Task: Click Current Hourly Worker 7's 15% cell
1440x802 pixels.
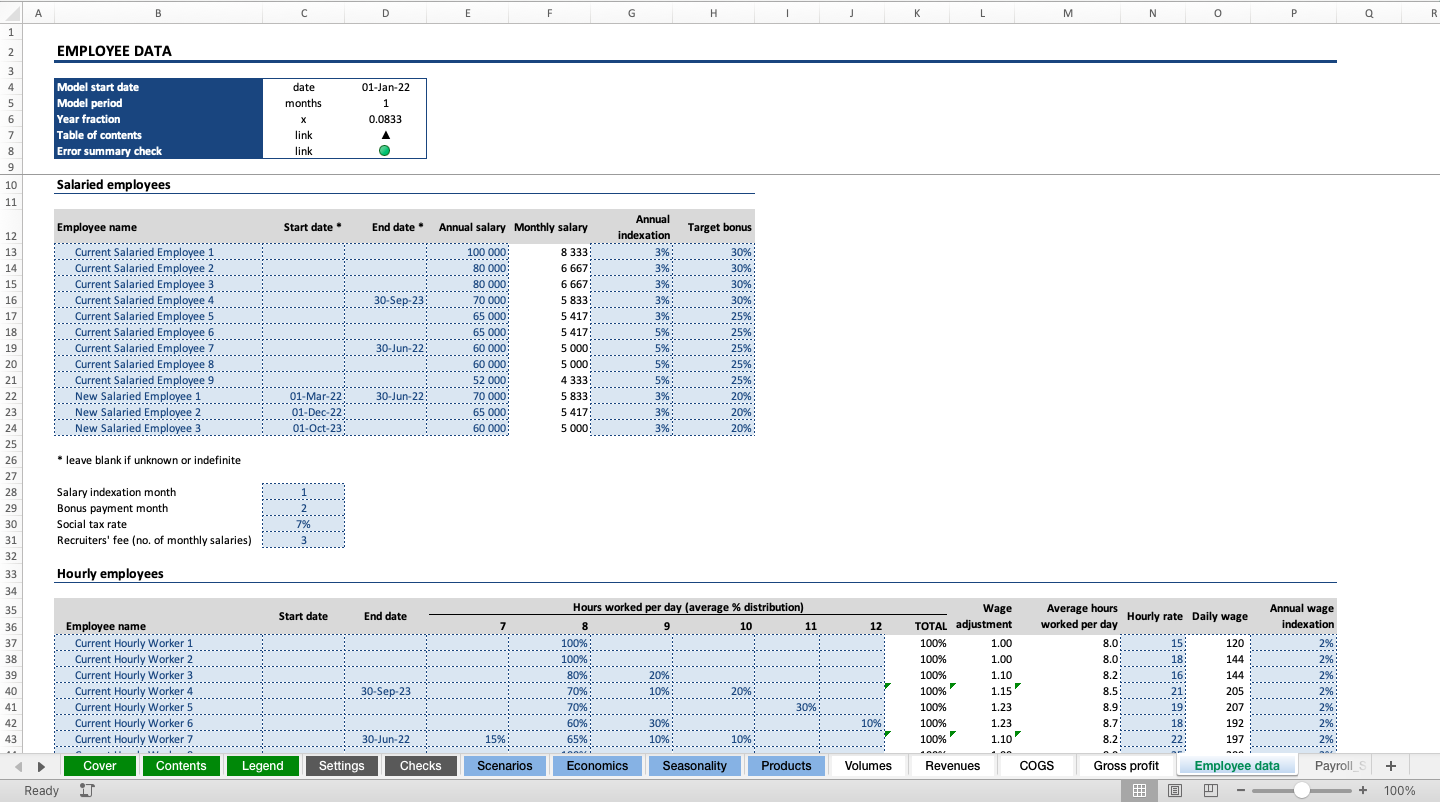Action: pos(467,739)
